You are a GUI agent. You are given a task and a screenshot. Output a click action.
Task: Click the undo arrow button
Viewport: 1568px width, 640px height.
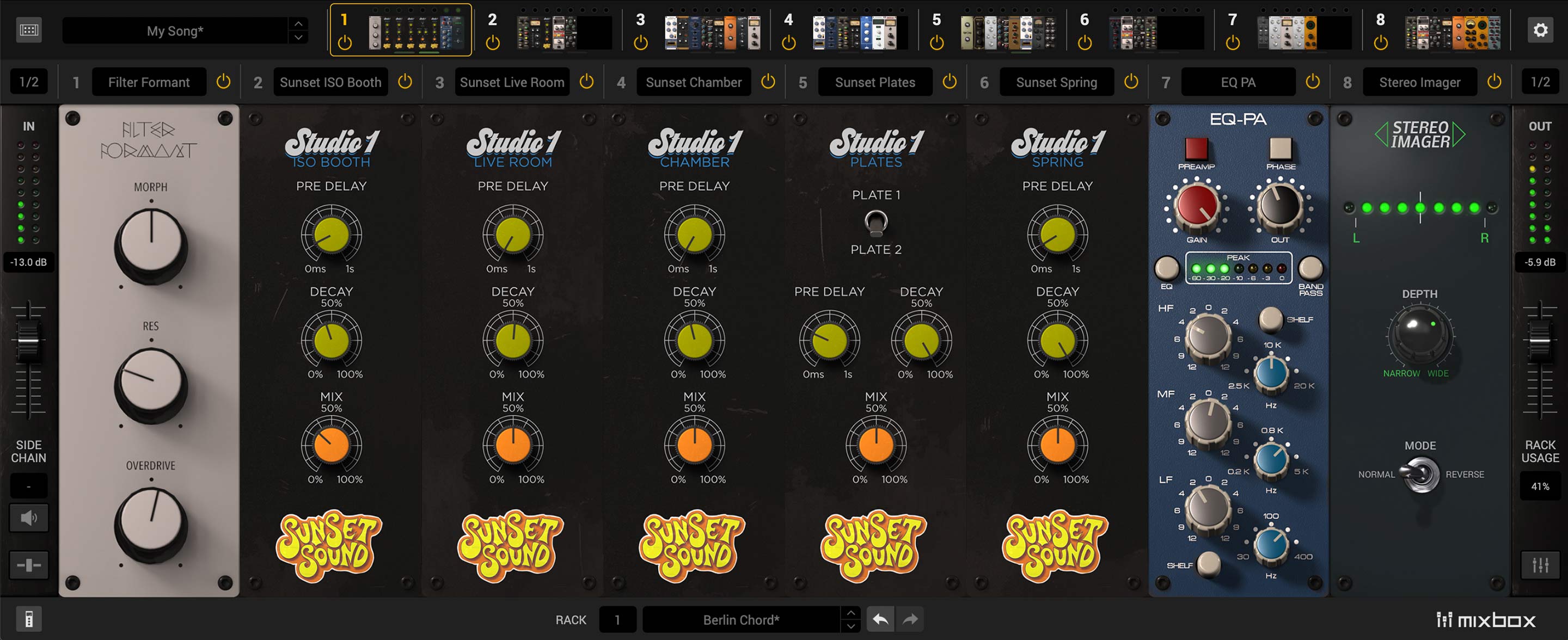click(880, 619)
